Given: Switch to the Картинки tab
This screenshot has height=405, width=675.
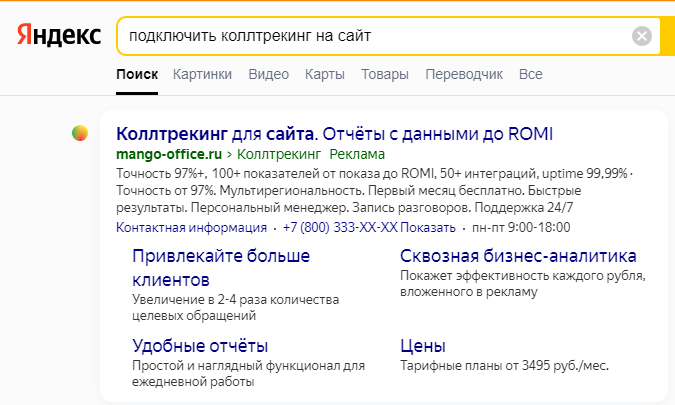Looking at the screenshot, I should coord(202,74).
